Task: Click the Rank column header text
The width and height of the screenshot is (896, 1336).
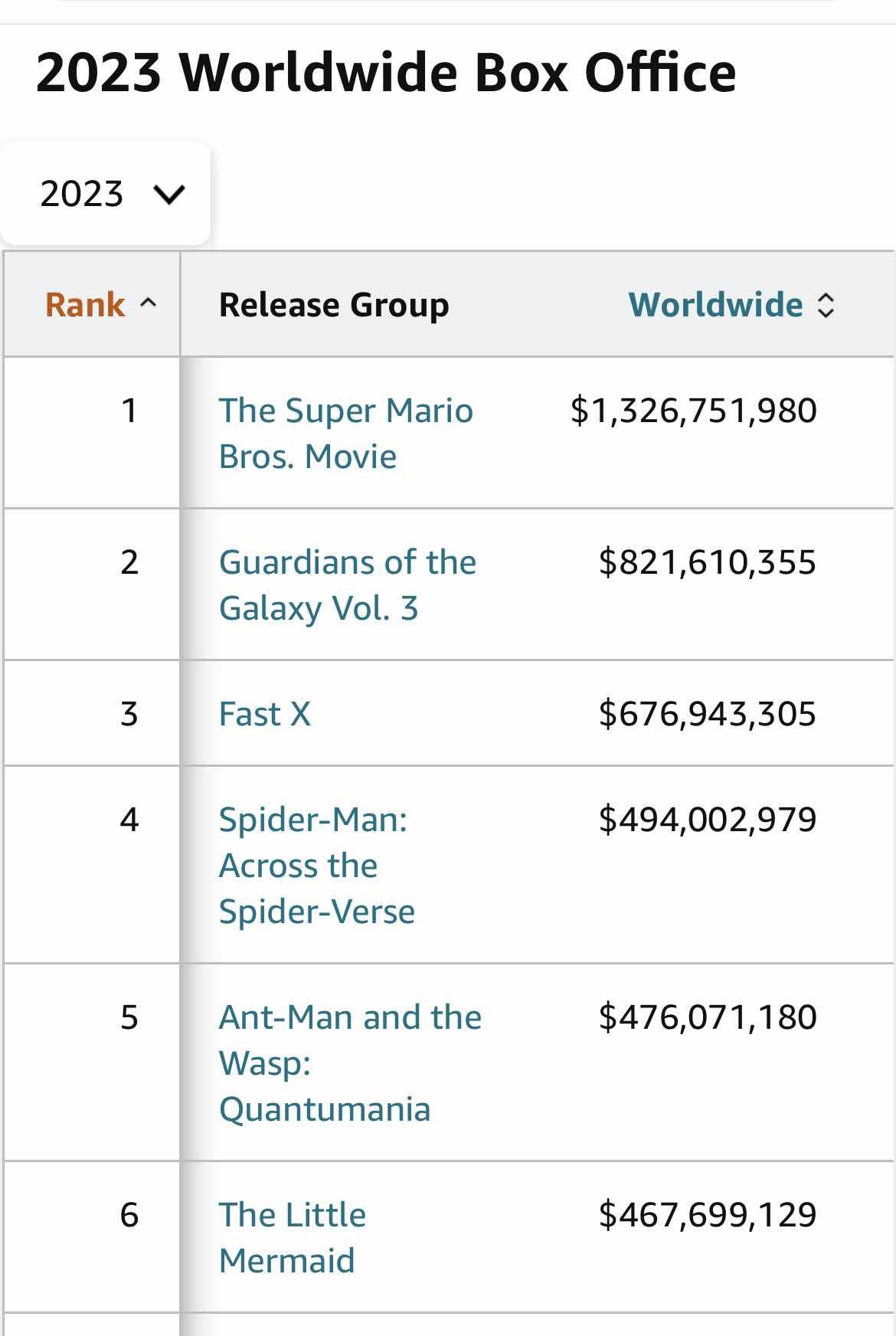Action: pyautogui.click(x=85, y=305)
